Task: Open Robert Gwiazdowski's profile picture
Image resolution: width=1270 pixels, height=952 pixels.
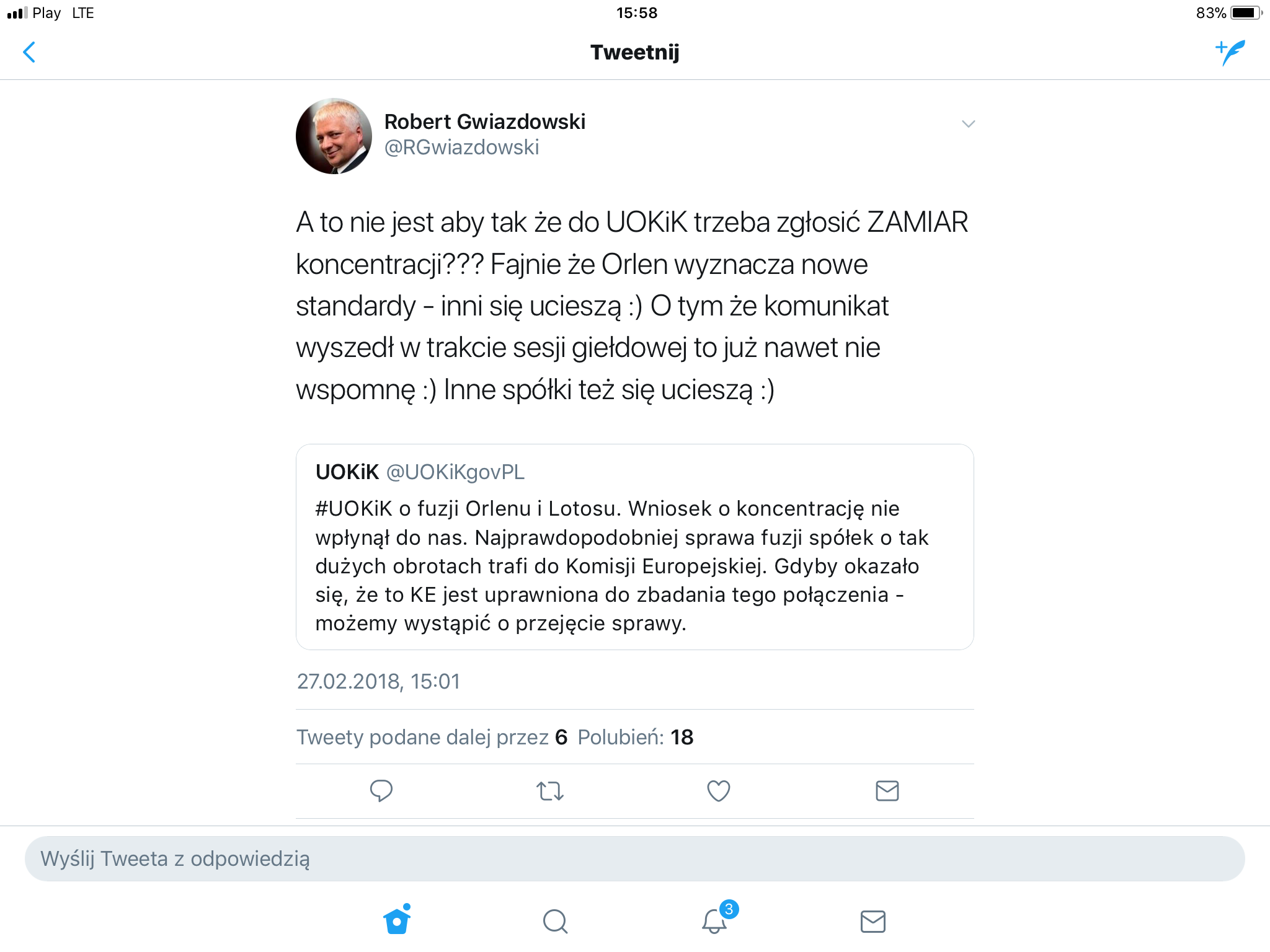Action: pyautogui.click(x=334, y=136)
